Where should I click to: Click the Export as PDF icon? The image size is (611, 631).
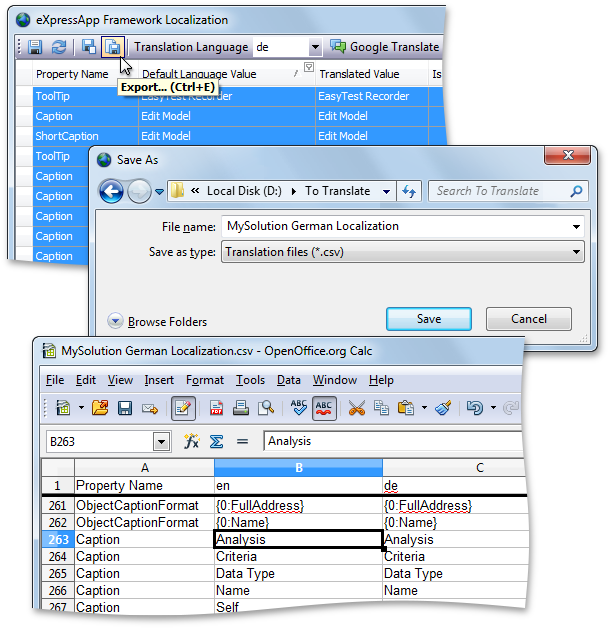click(x=216, y=408)
